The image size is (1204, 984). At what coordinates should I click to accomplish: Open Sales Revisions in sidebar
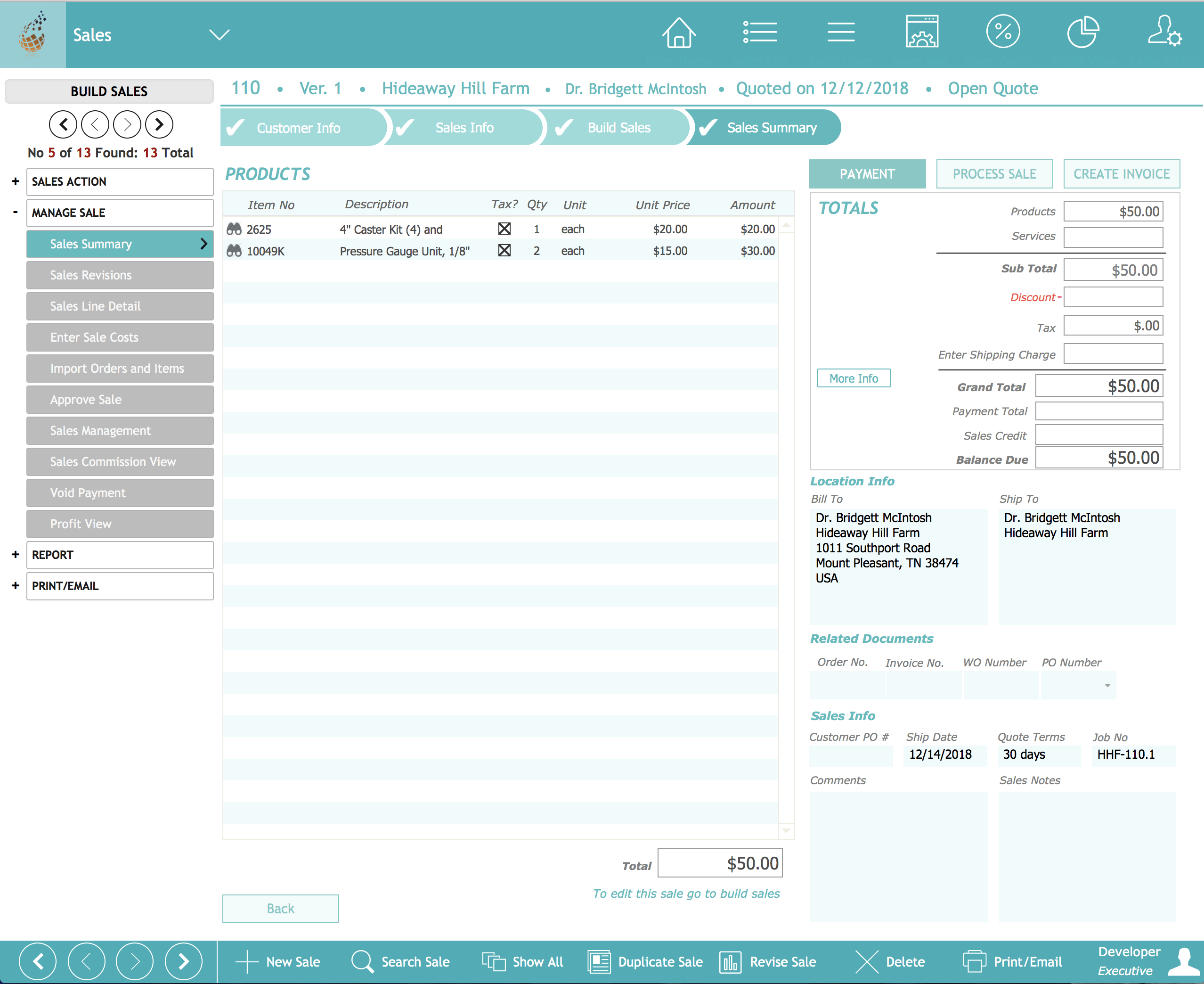(x=120, y=275)
